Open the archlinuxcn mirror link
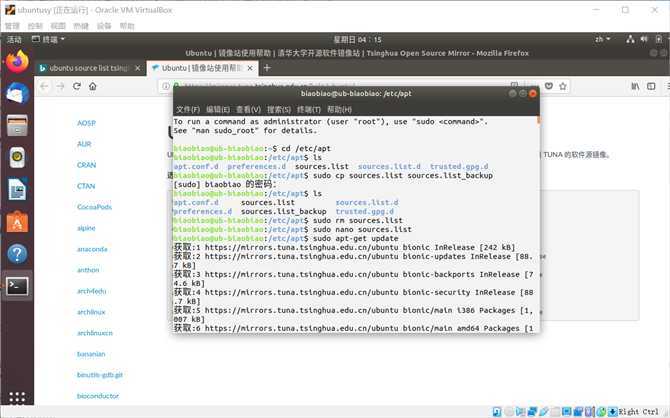 click(95, 333)
